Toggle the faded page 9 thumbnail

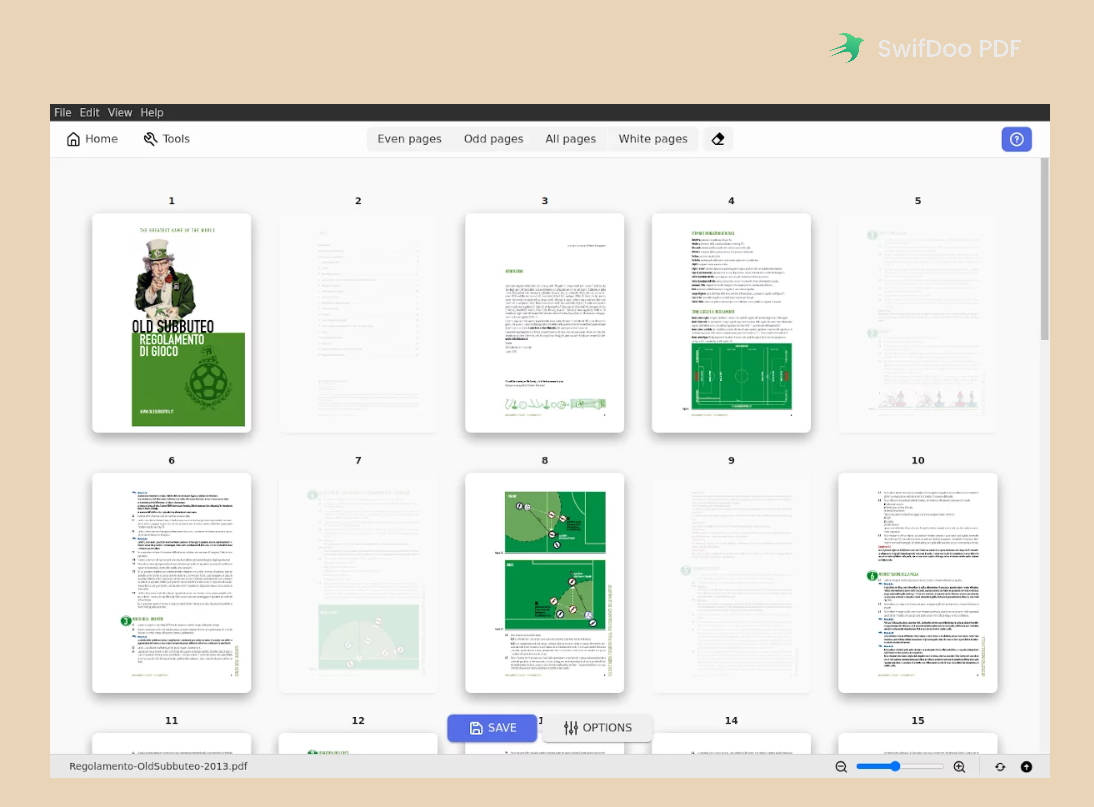[731, 583]
